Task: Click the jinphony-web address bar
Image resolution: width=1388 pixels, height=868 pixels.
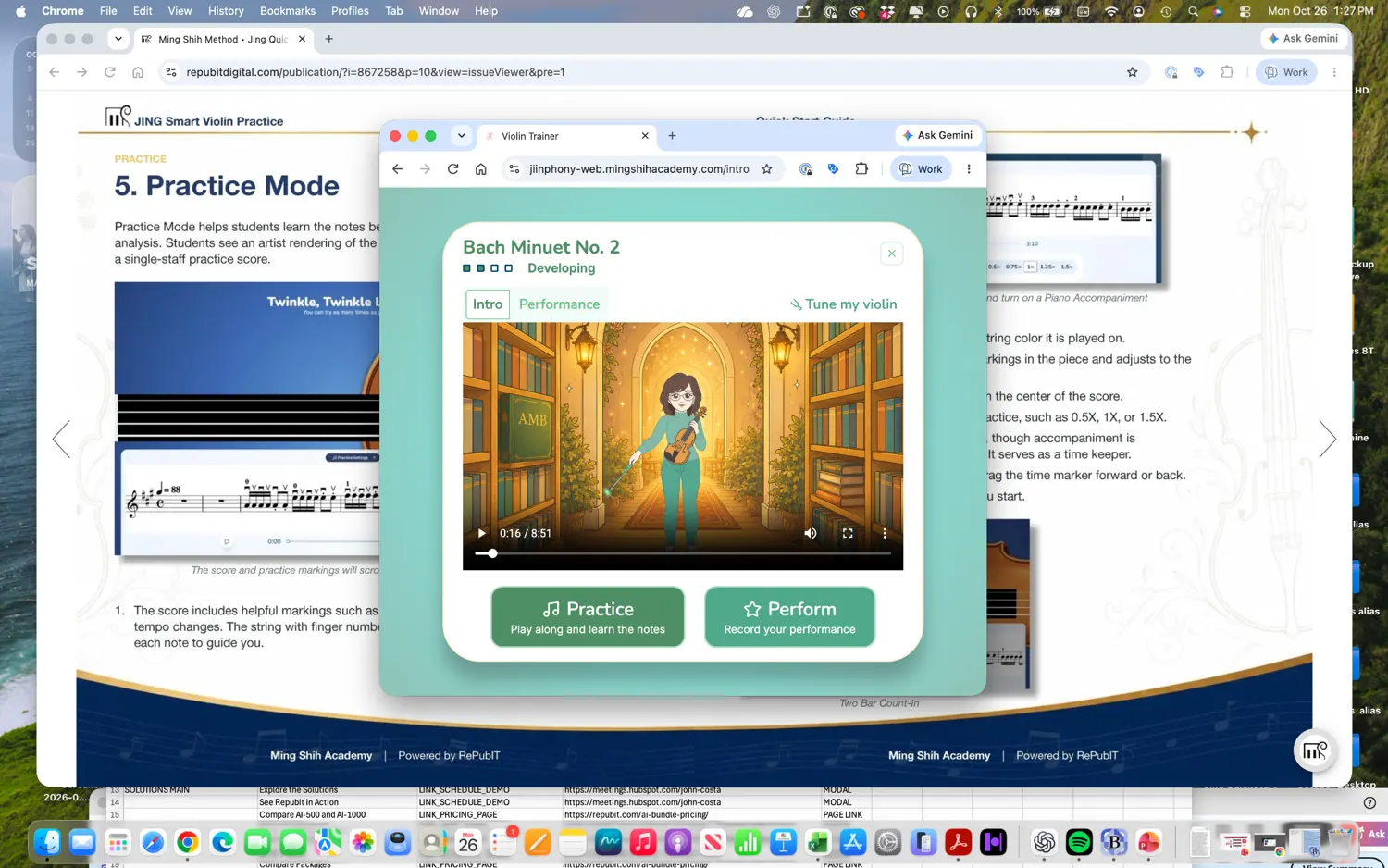Action: 639,169
